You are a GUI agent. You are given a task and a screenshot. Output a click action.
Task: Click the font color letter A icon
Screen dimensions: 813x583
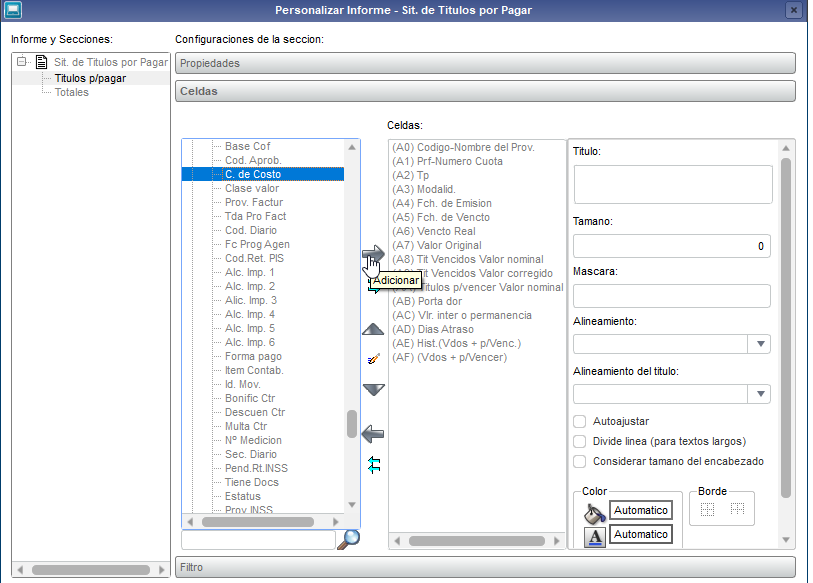595,537
